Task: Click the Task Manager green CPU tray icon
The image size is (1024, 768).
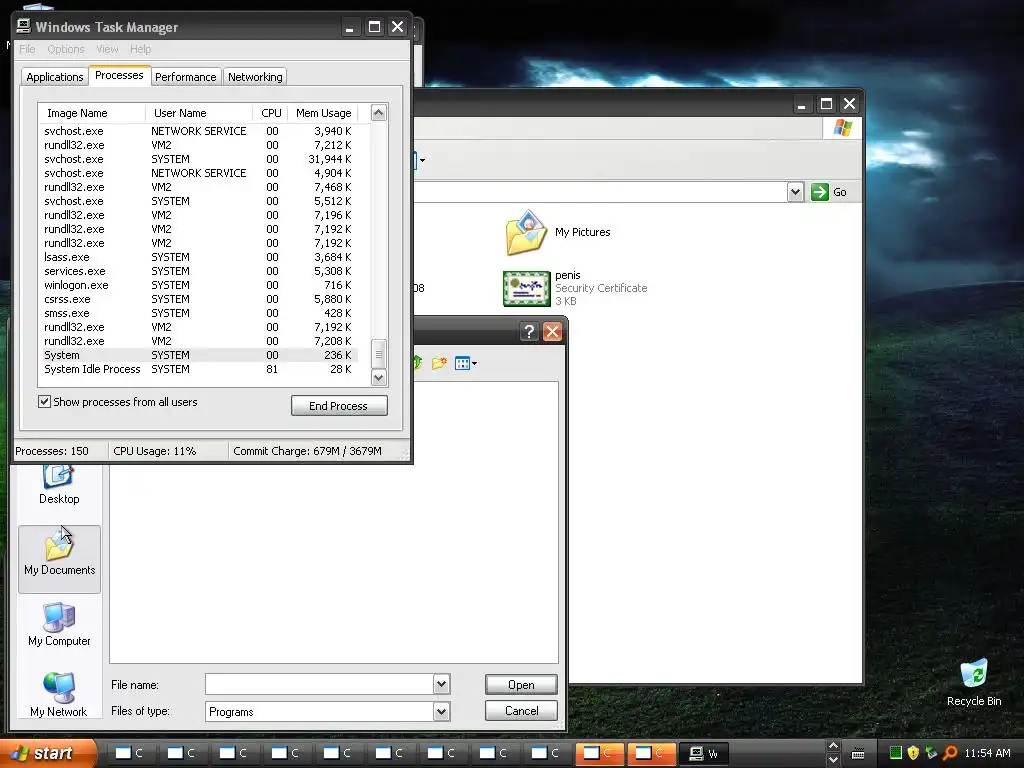Action: click(x=896, y=753)
